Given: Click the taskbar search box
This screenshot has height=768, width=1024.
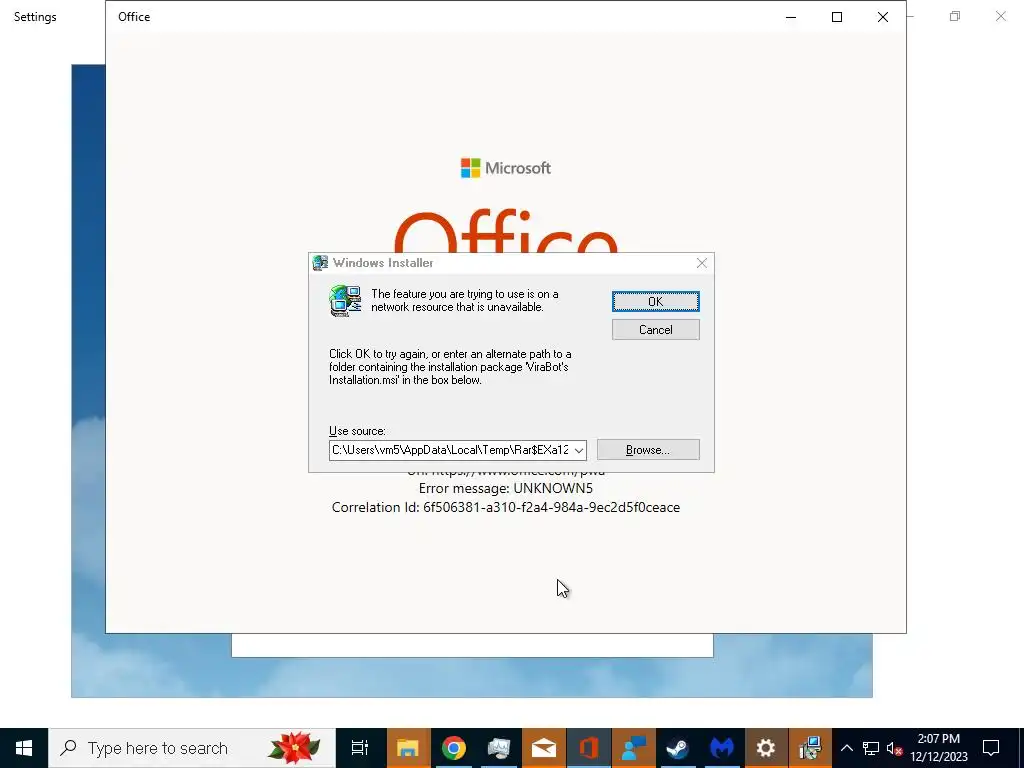Looking at the screenshot, I should 192,748.
